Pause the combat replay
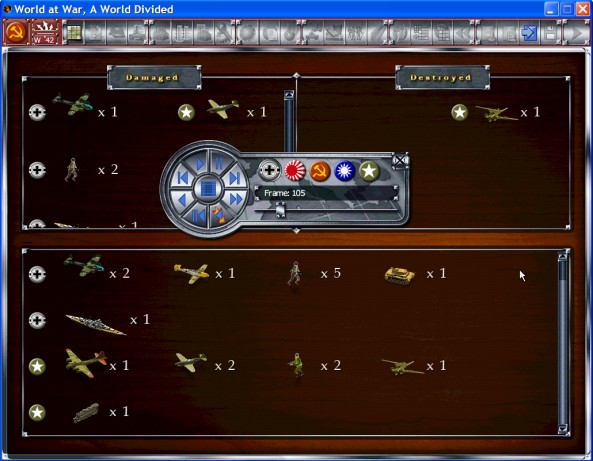The image size is (593, 461). 219,164
